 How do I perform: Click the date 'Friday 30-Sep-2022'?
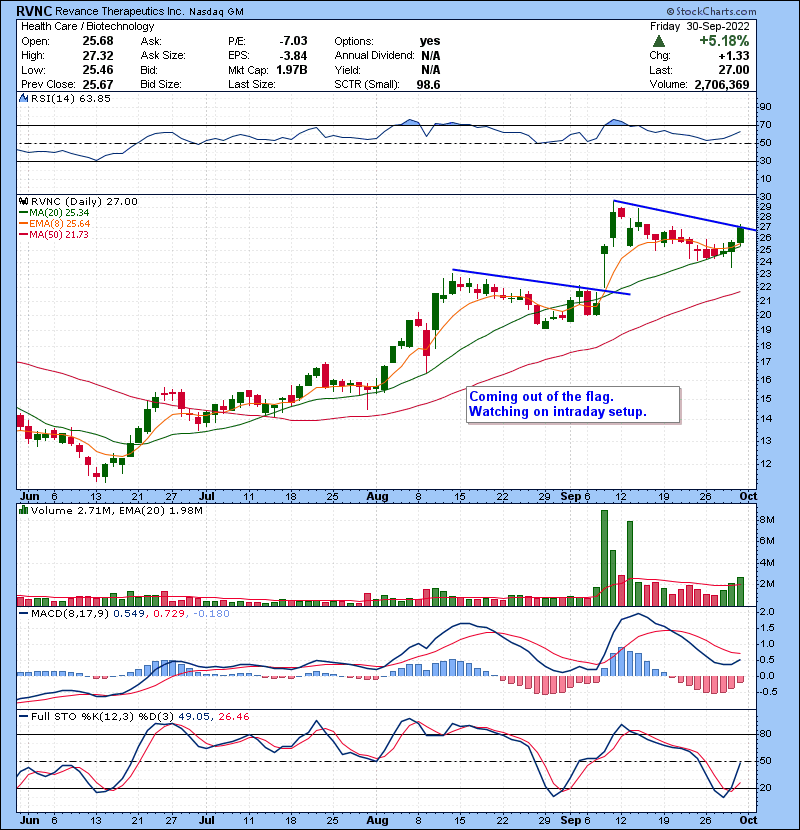[699, 26]
